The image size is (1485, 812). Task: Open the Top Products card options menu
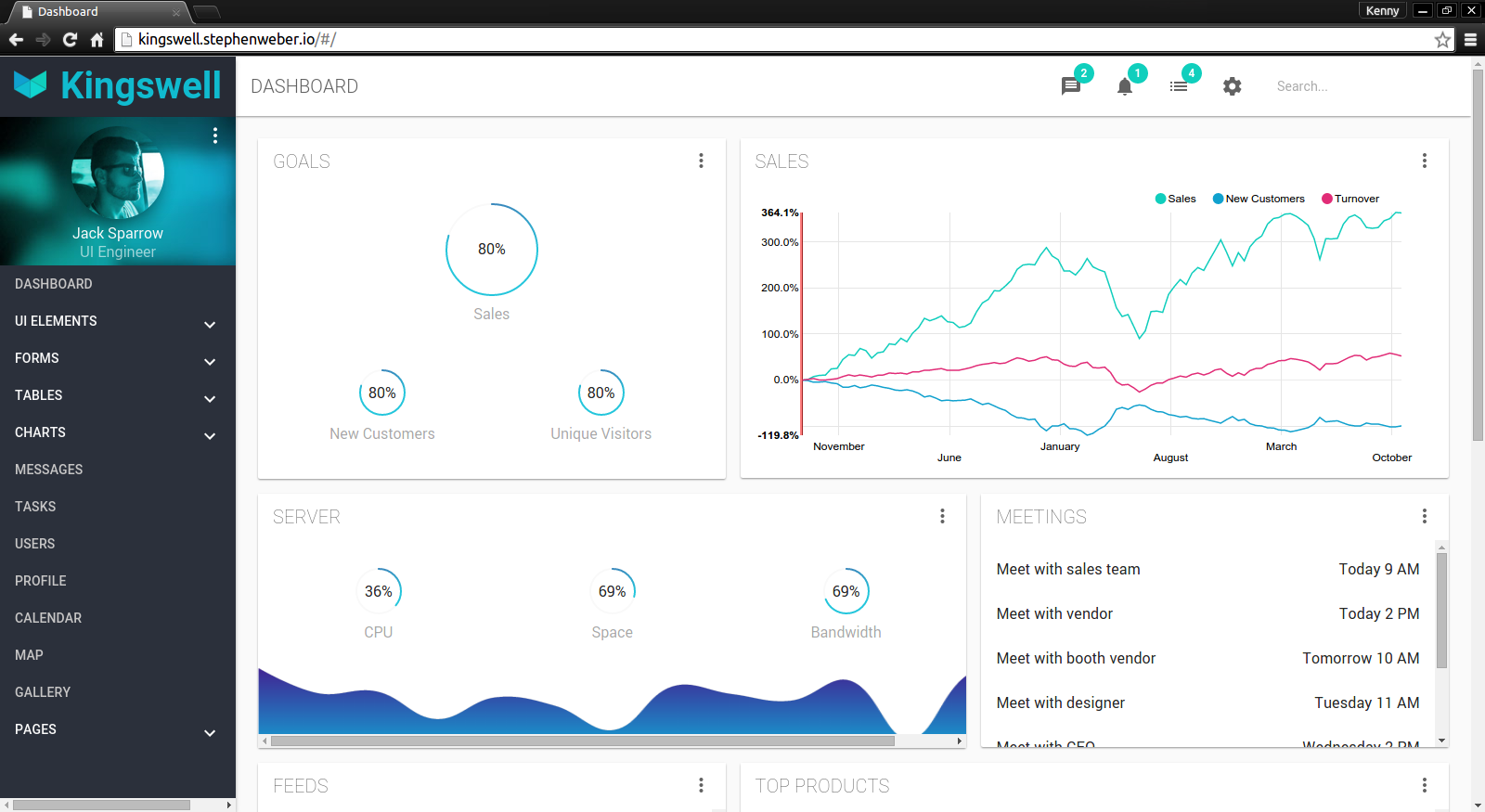click(x=1425, y=785)
